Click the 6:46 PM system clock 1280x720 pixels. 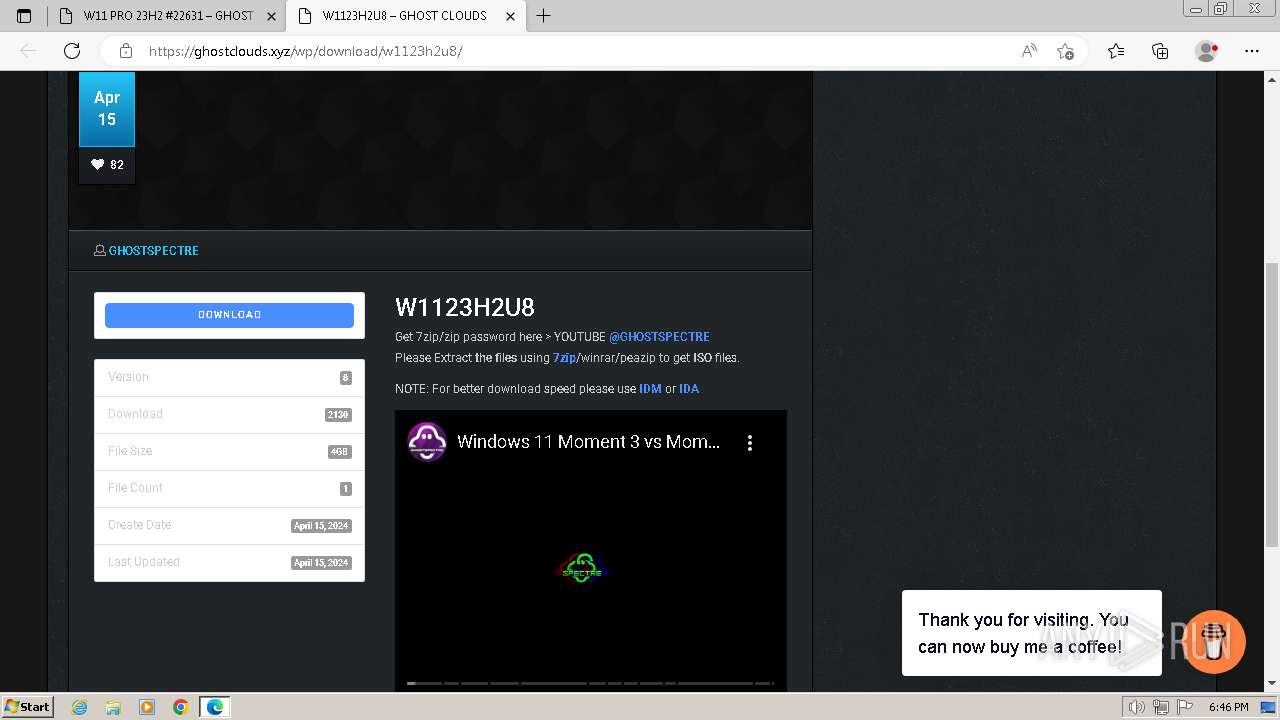pyautogui.click(x=1228, y=707)
